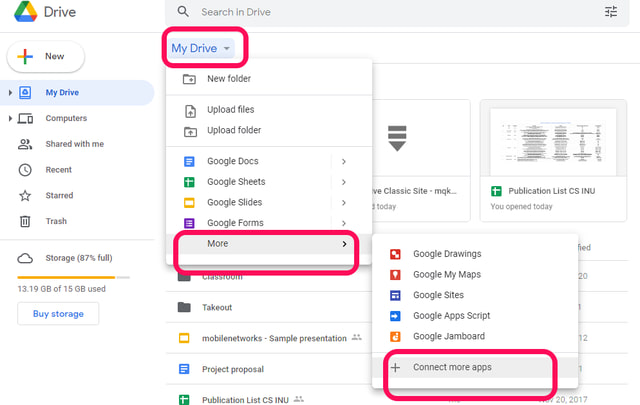Expand the Google Slides submenu arrow
This screenshot has width=640, height=405.
click(344, 203)
